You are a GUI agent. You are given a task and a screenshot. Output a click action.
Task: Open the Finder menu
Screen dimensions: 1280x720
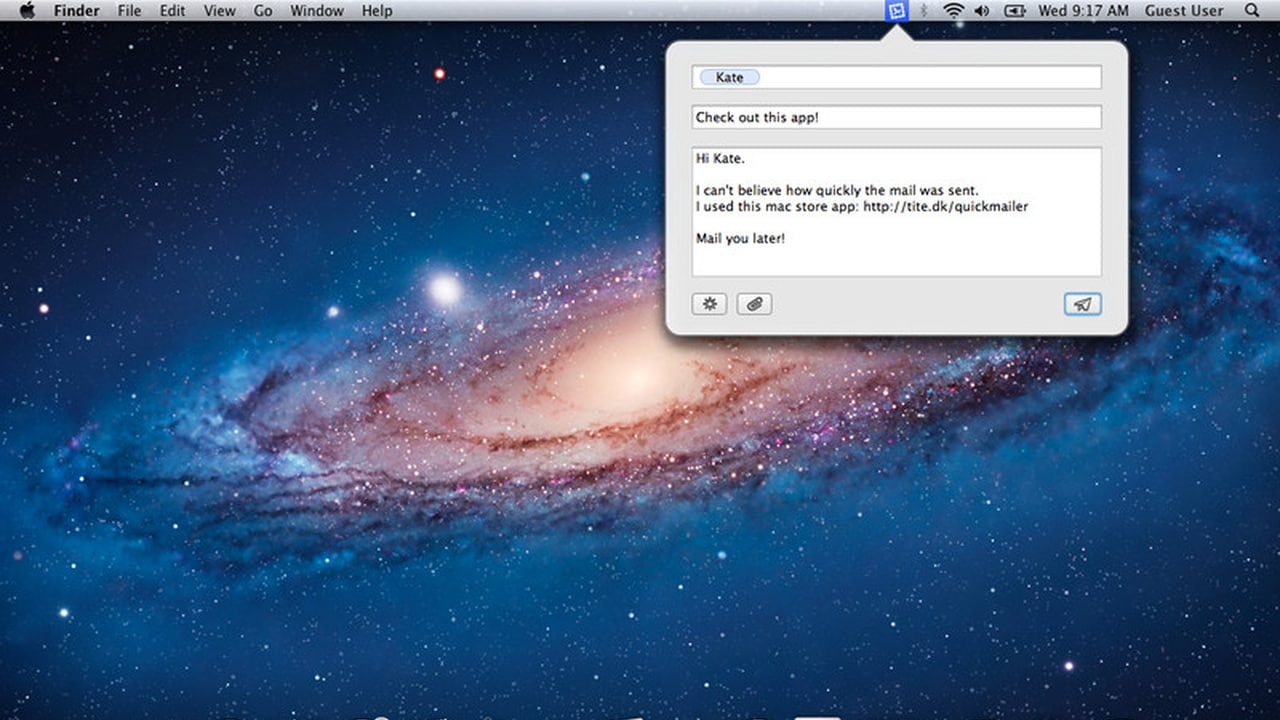[x=77, y=11]
